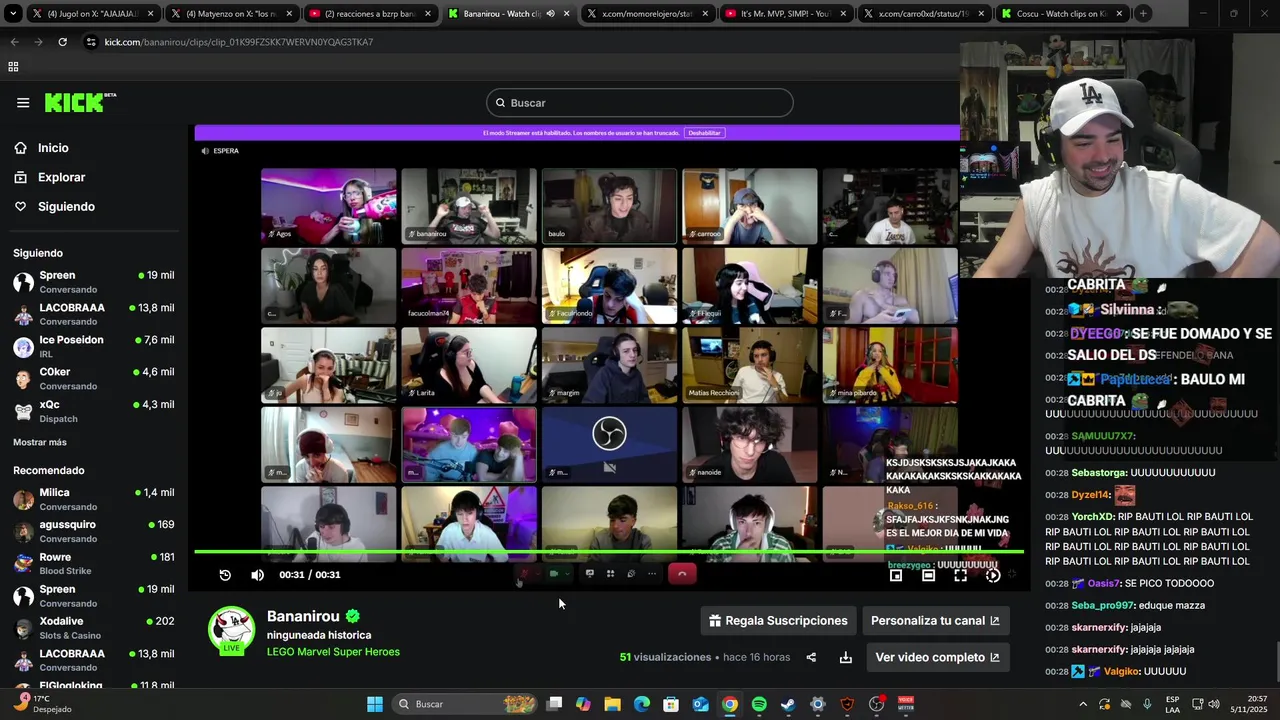Screen dimensions: 1280x720
Task: Open File Explorer from taskbar
Action: point(612,704)
